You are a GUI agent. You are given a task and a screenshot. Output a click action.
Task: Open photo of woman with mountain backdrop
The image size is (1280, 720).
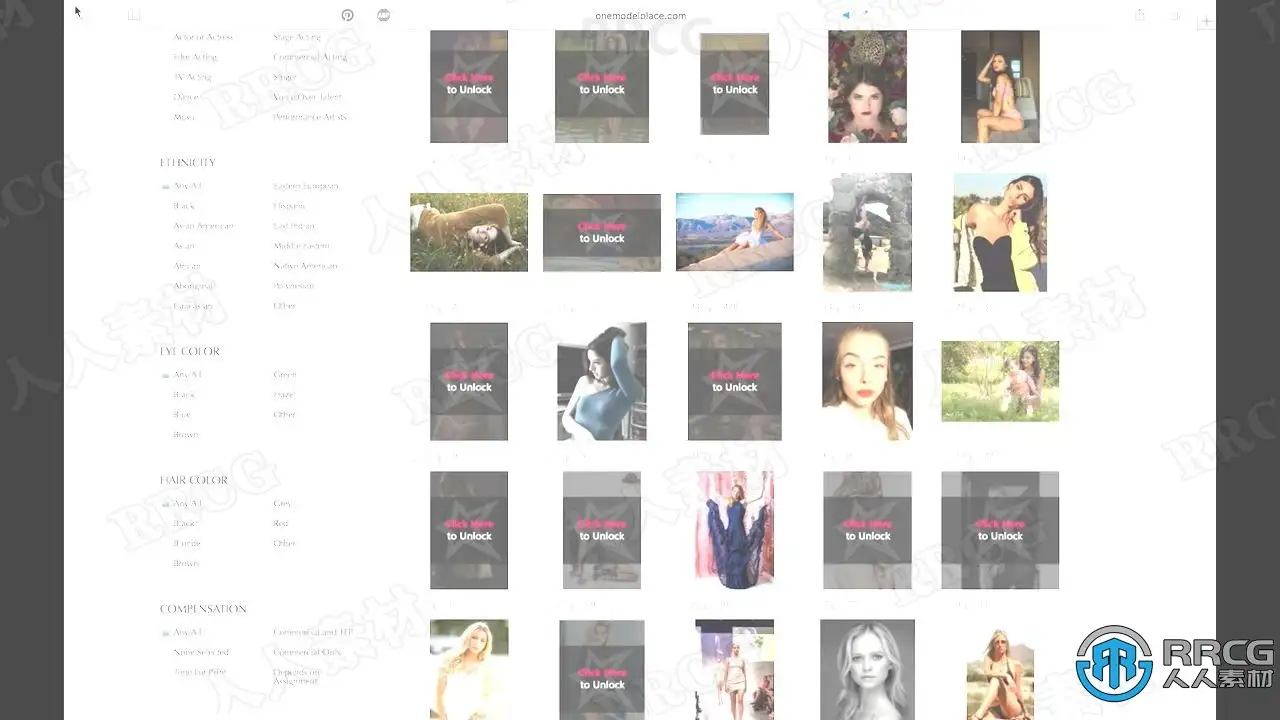click(x=735, y=232)
